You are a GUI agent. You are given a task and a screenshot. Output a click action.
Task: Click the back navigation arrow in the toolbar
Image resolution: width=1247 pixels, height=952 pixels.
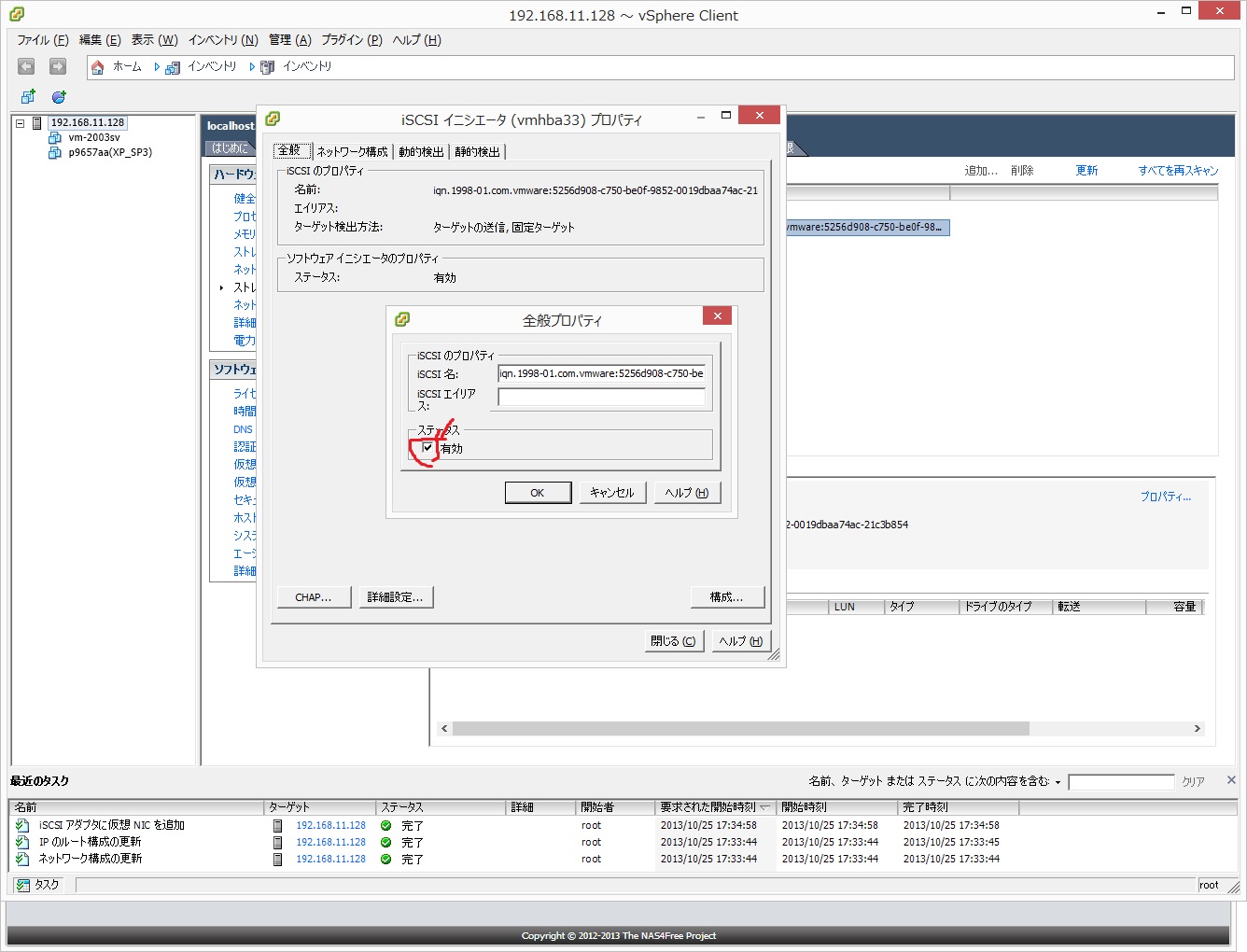(26, 66)
